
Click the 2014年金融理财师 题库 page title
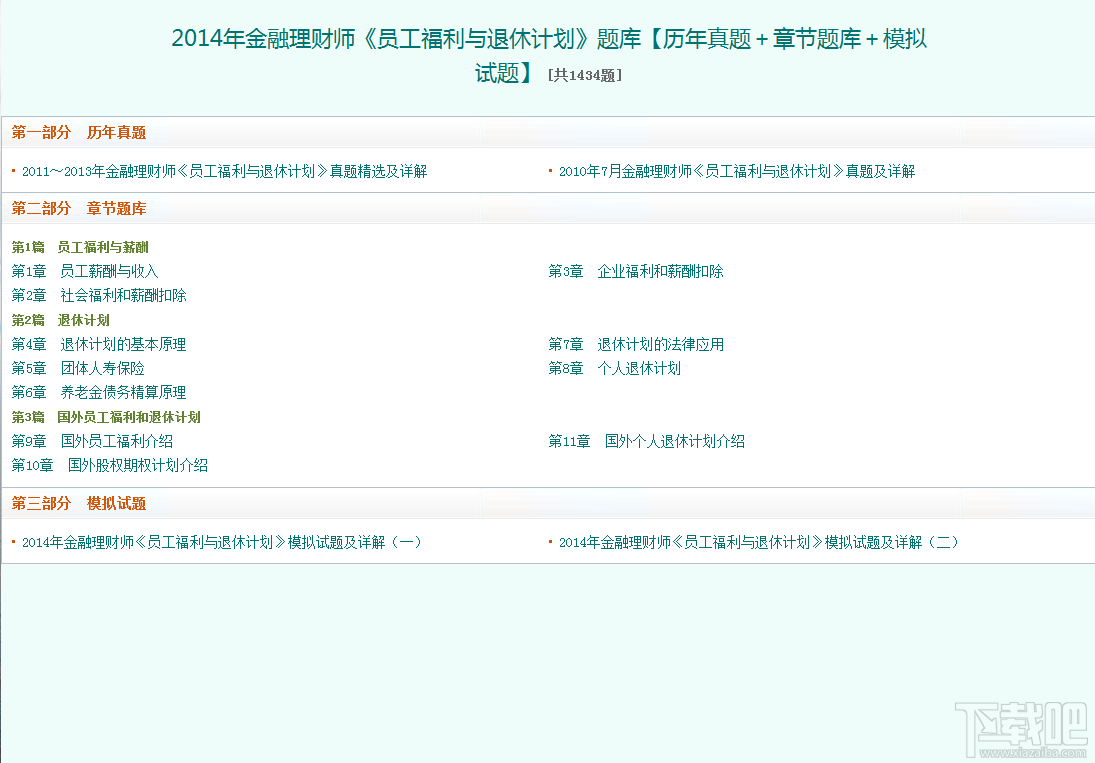point(549,54)
